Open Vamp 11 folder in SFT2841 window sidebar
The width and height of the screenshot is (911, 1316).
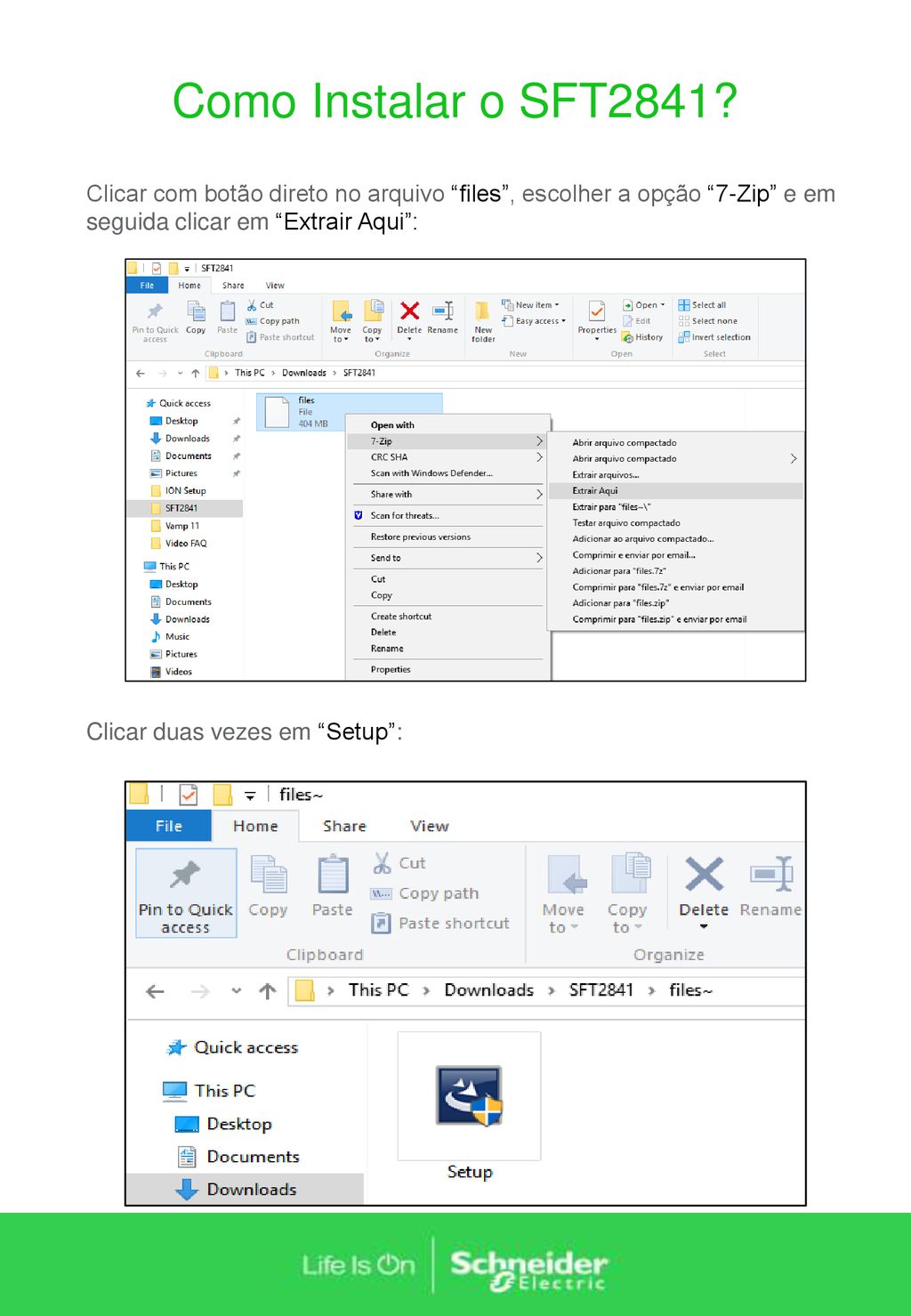(182, 526)
